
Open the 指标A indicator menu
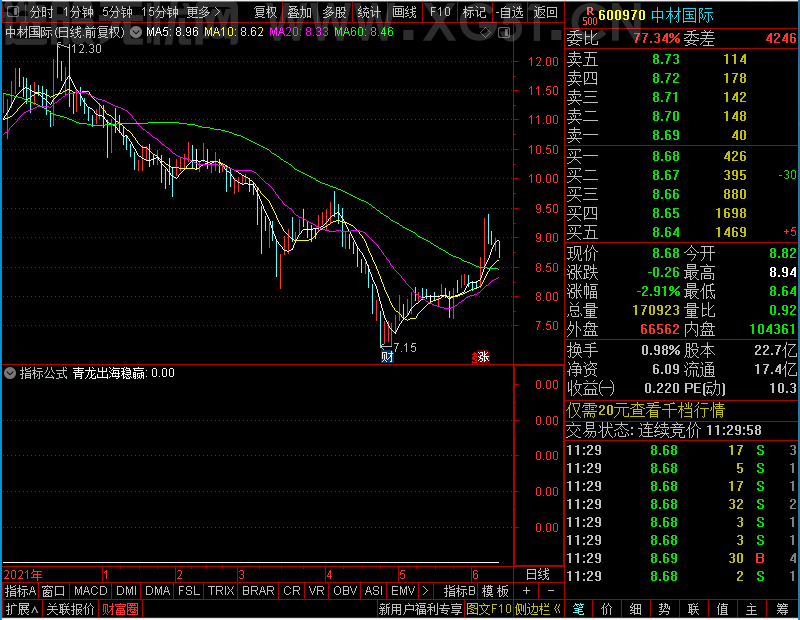[x=20, y=591]
